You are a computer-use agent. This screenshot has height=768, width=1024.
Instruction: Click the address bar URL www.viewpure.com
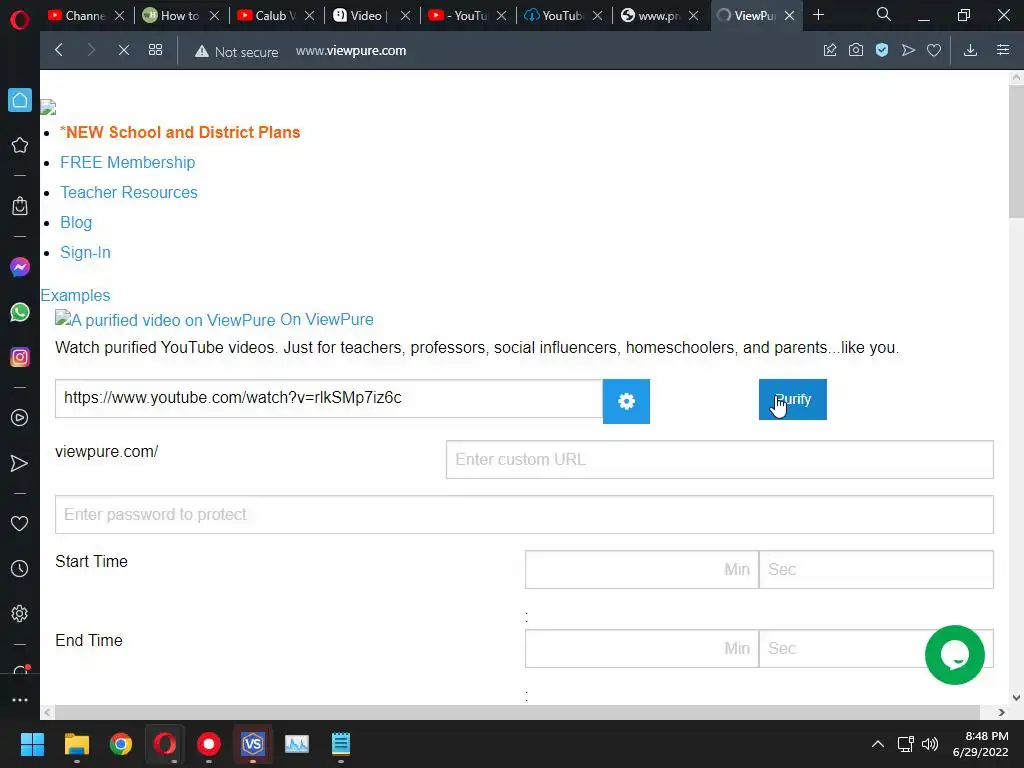click(351, 51)
